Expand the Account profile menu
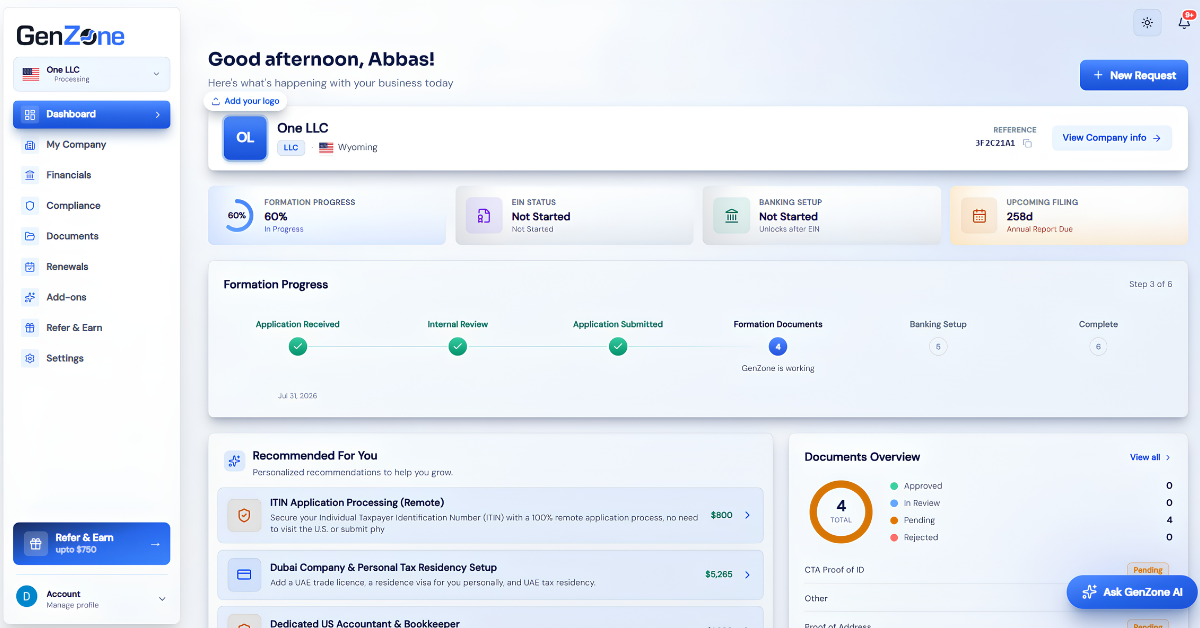 [91, 598]
